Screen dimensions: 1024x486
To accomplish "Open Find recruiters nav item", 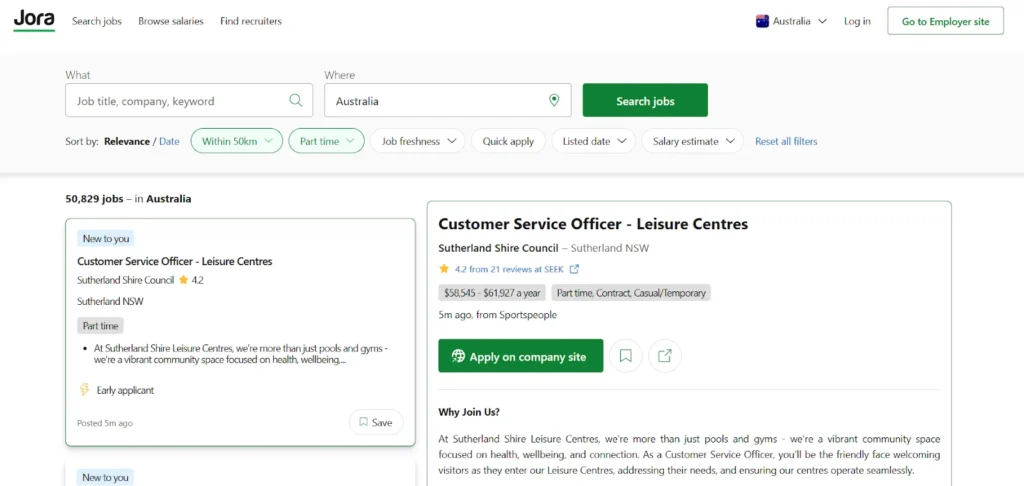I will point(251,21).
